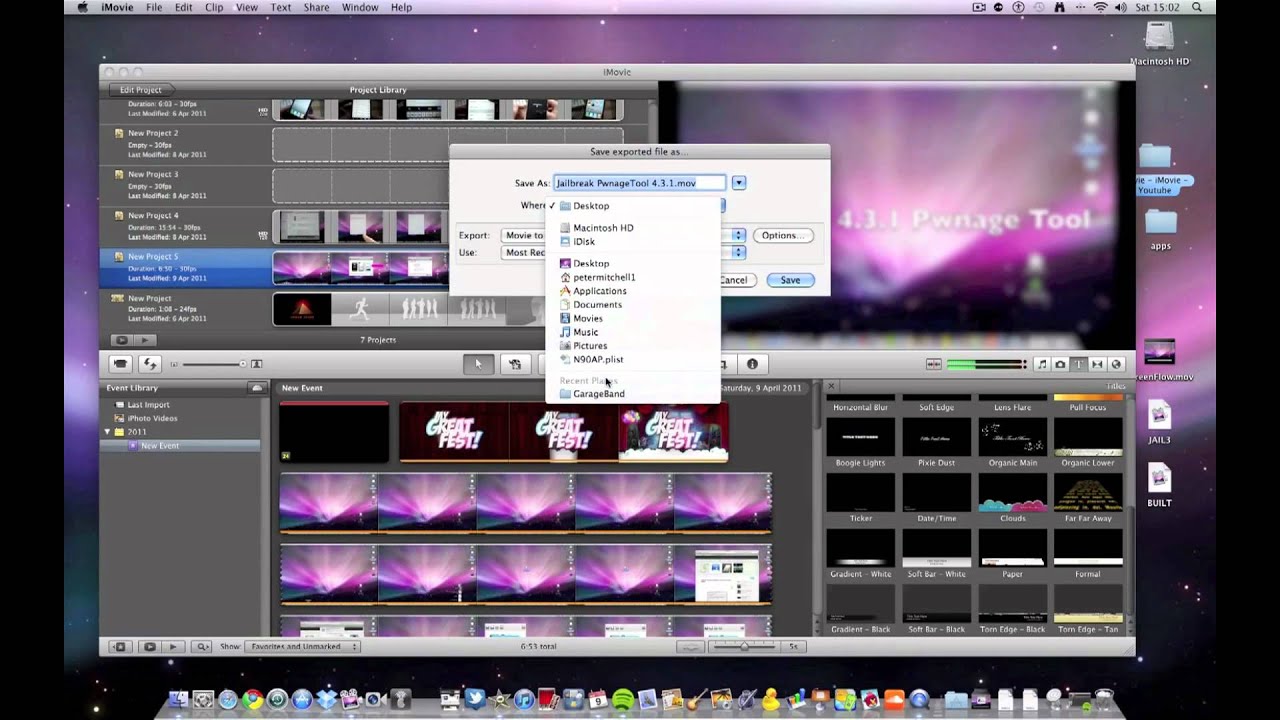
Task: Select New Project 4 in Project Library
Action: [x=186, y=227]
